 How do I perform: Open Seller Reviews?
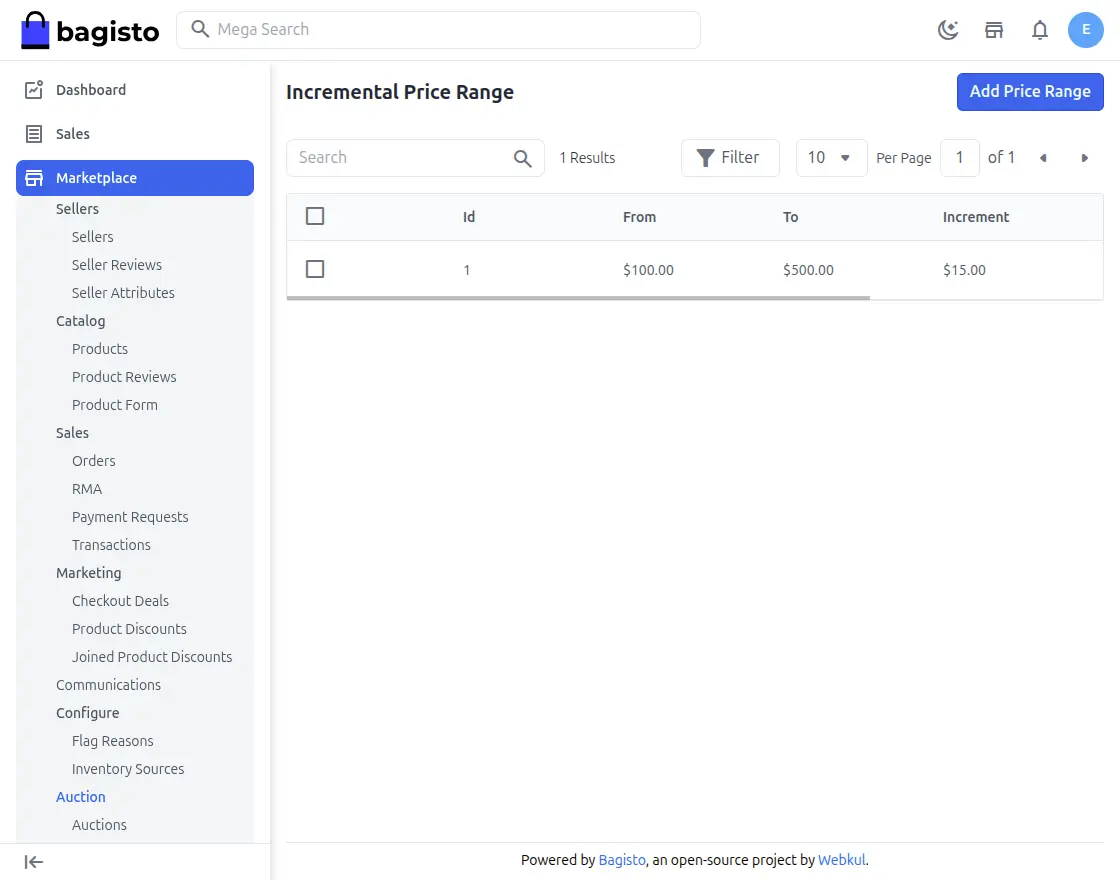116,265
